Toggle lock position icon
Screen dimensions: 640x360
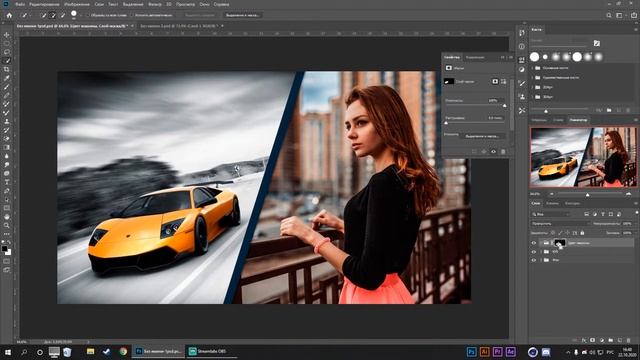point(568,233)
